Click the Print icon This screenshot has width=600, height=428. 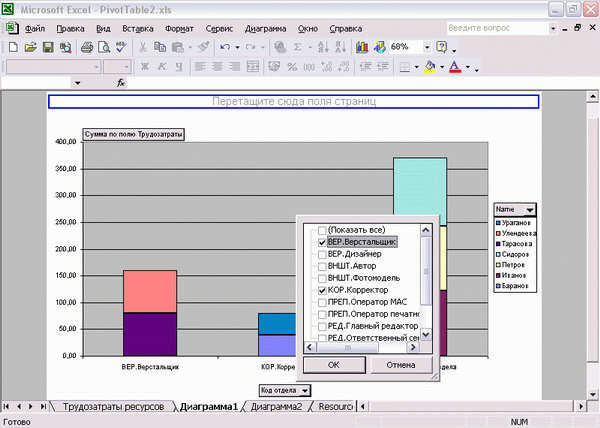point(87,47)
